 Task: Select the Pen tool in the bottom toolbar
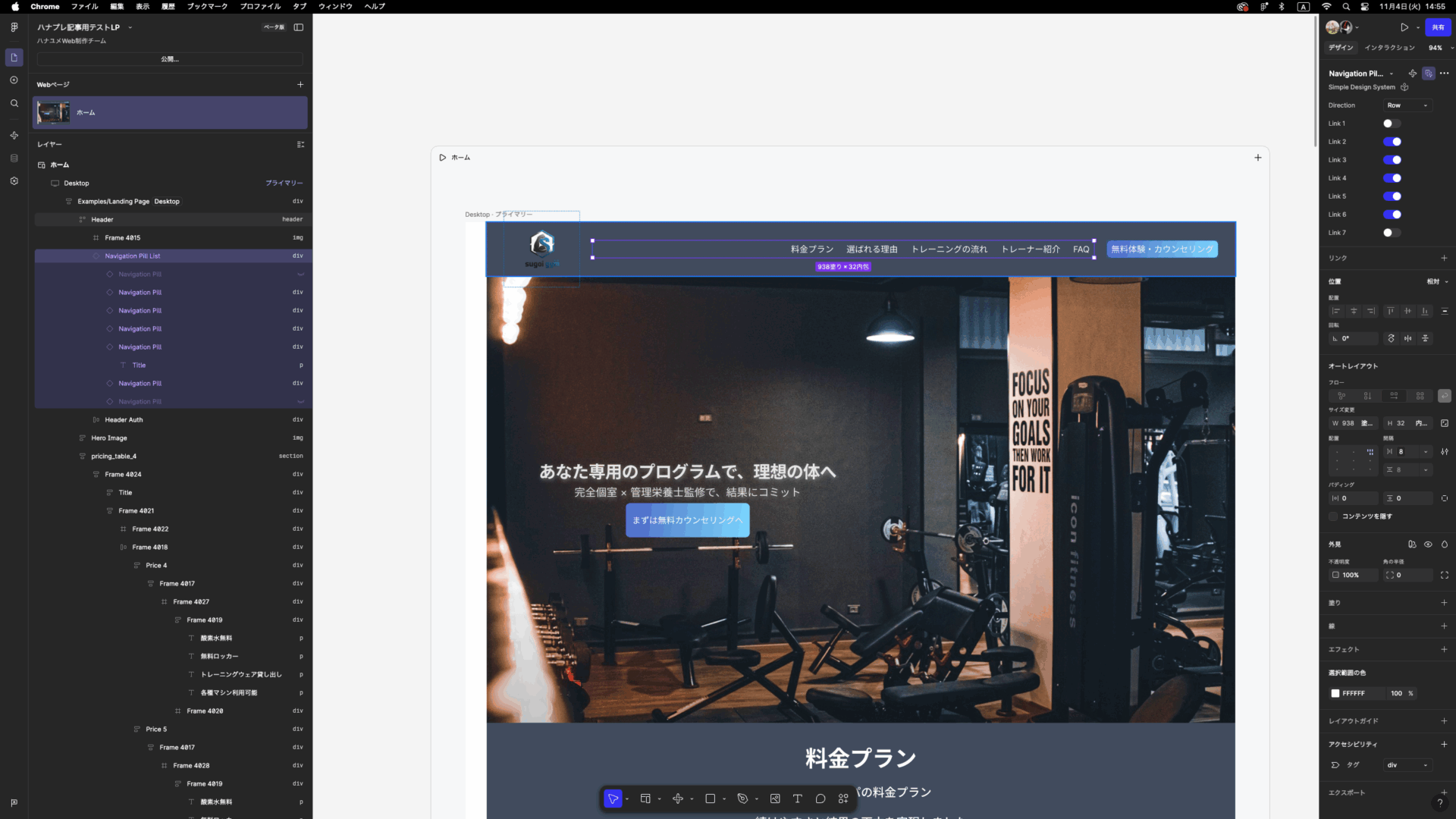click(x=742, y=799)
